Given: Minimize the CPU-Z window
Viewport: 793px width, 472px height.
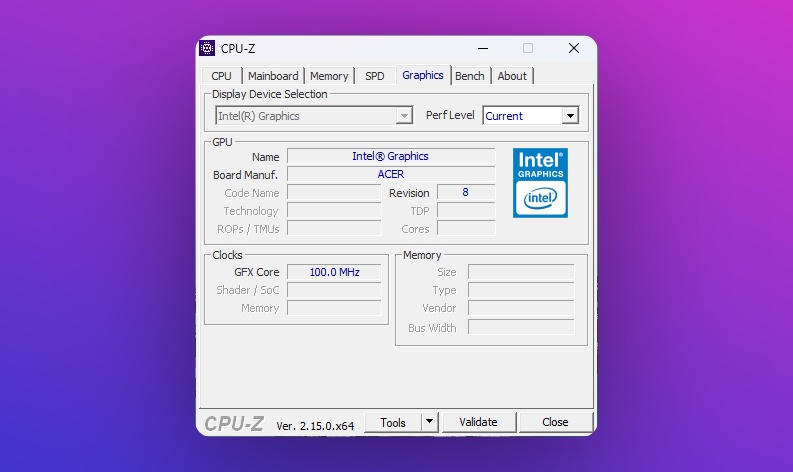Looking at the screenshot, I should [x=483, y=49].
